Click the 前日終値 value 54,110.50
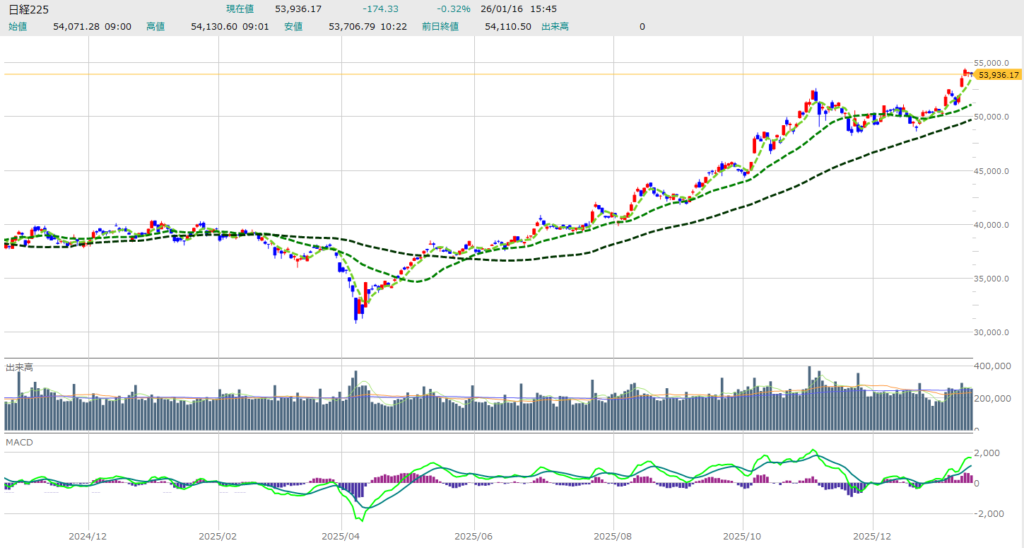 coord(506,26)
